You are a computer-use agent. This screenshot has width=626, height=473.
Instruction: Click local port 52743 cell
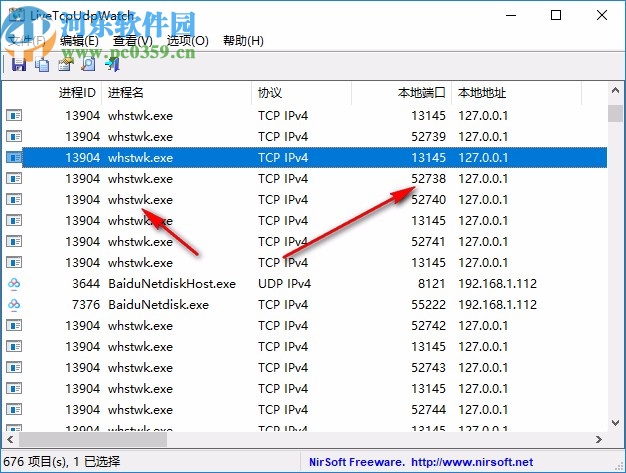point(428,368)
